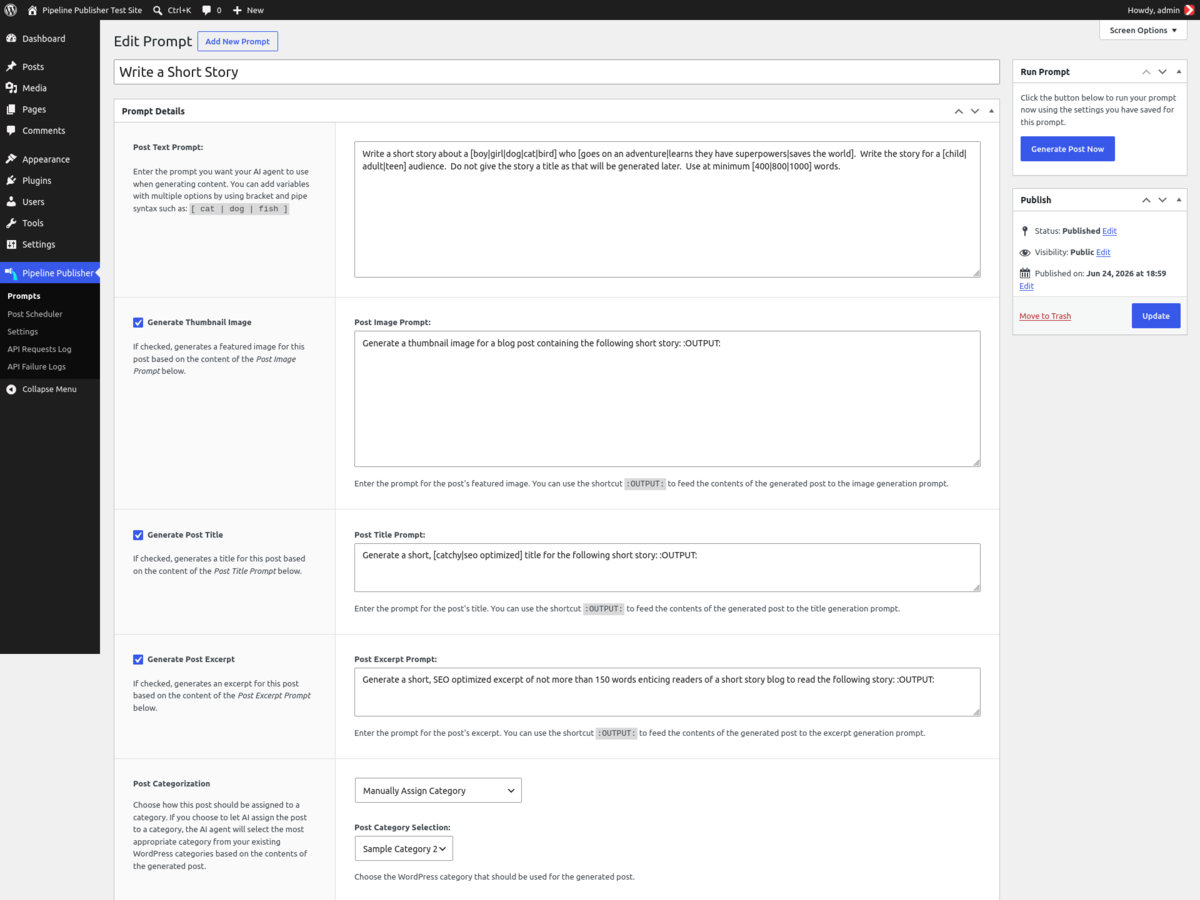Click the admin avatar icon beside Howdy
The width and height of the screenshot is (1200, 900).
pos(1189,10)
